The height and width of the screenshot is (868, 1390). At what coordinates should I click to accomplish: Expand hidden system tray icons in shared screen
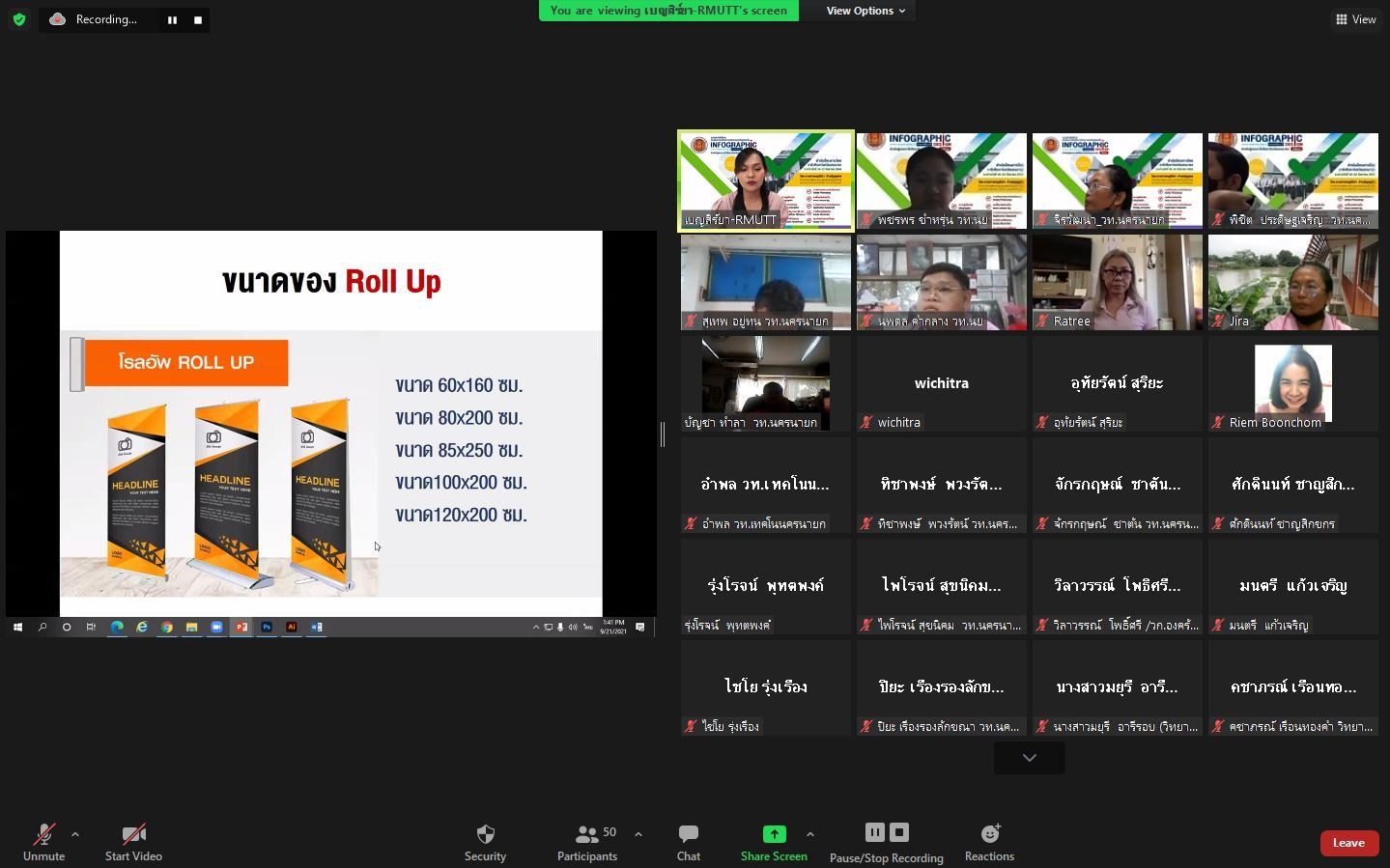point(536,628)
